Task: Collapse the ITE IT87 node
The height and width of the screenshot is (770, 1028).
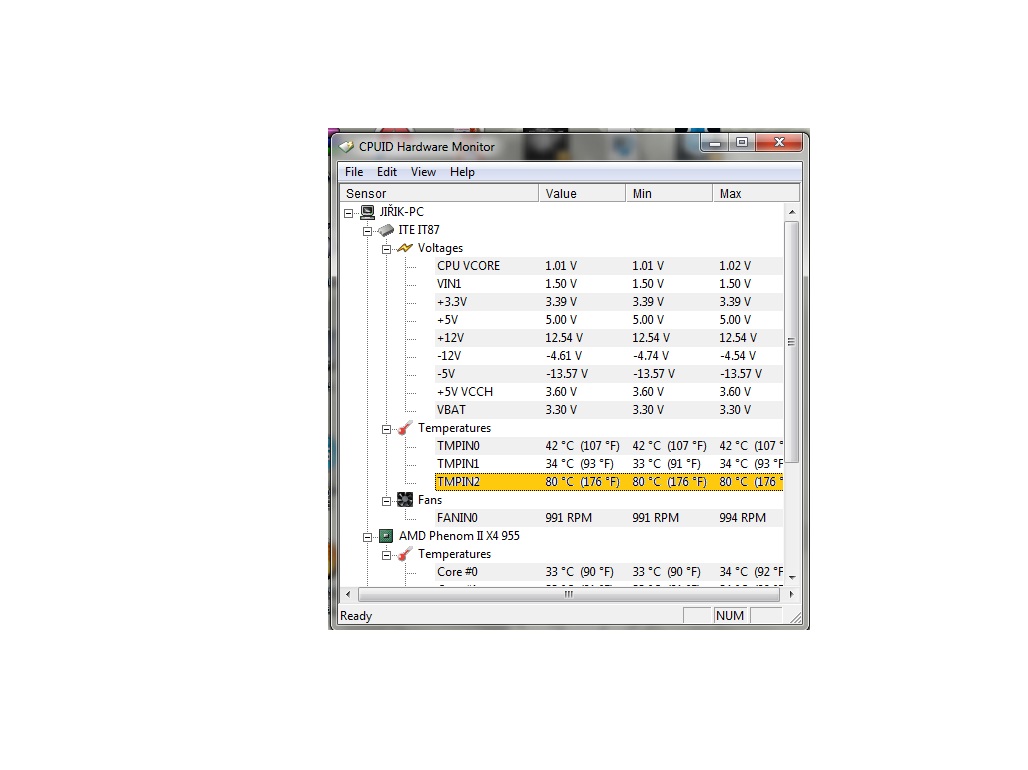Action: [x=368, y=231]
